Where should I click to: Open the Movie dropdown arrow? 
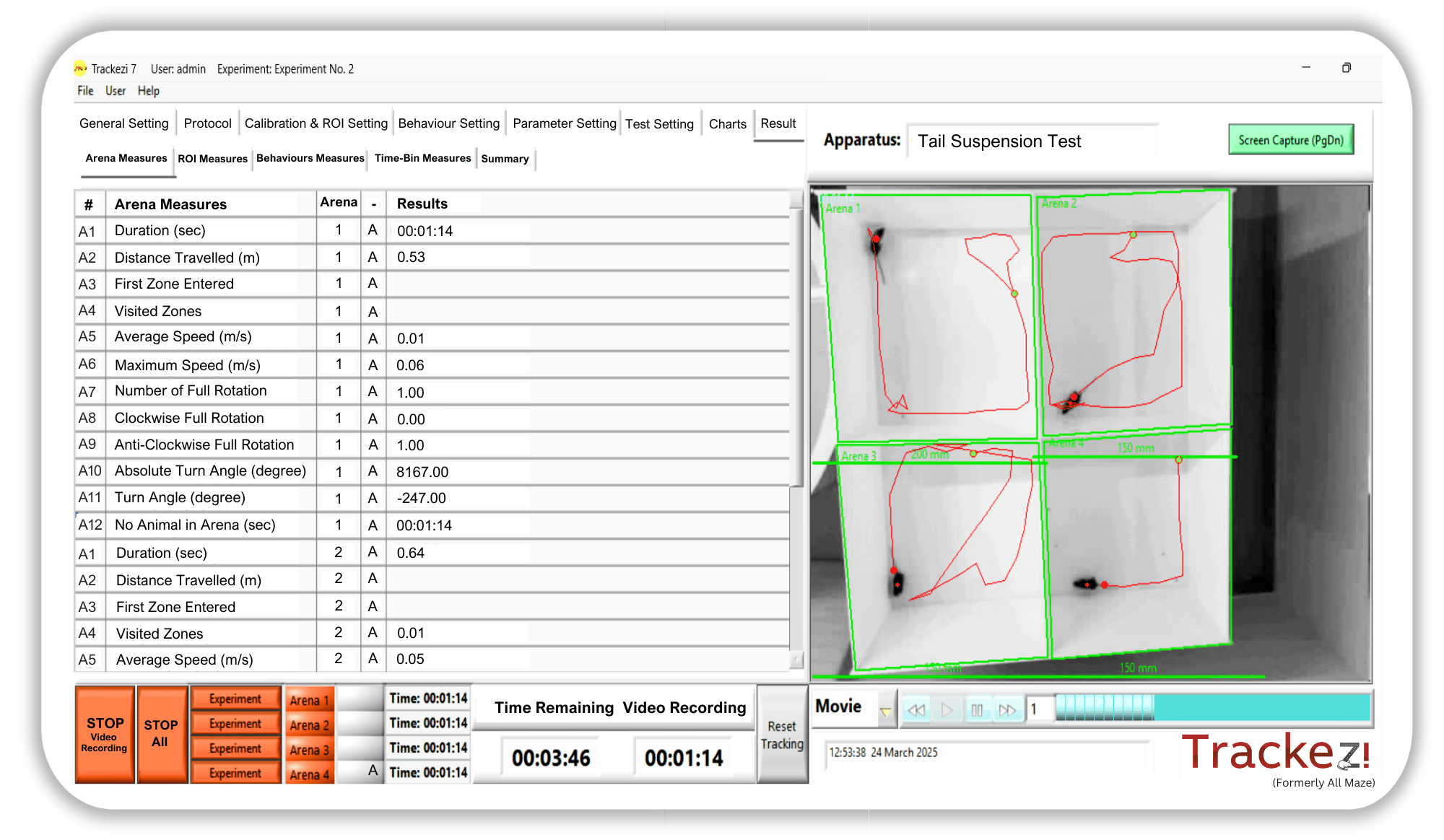pos(885,712)
